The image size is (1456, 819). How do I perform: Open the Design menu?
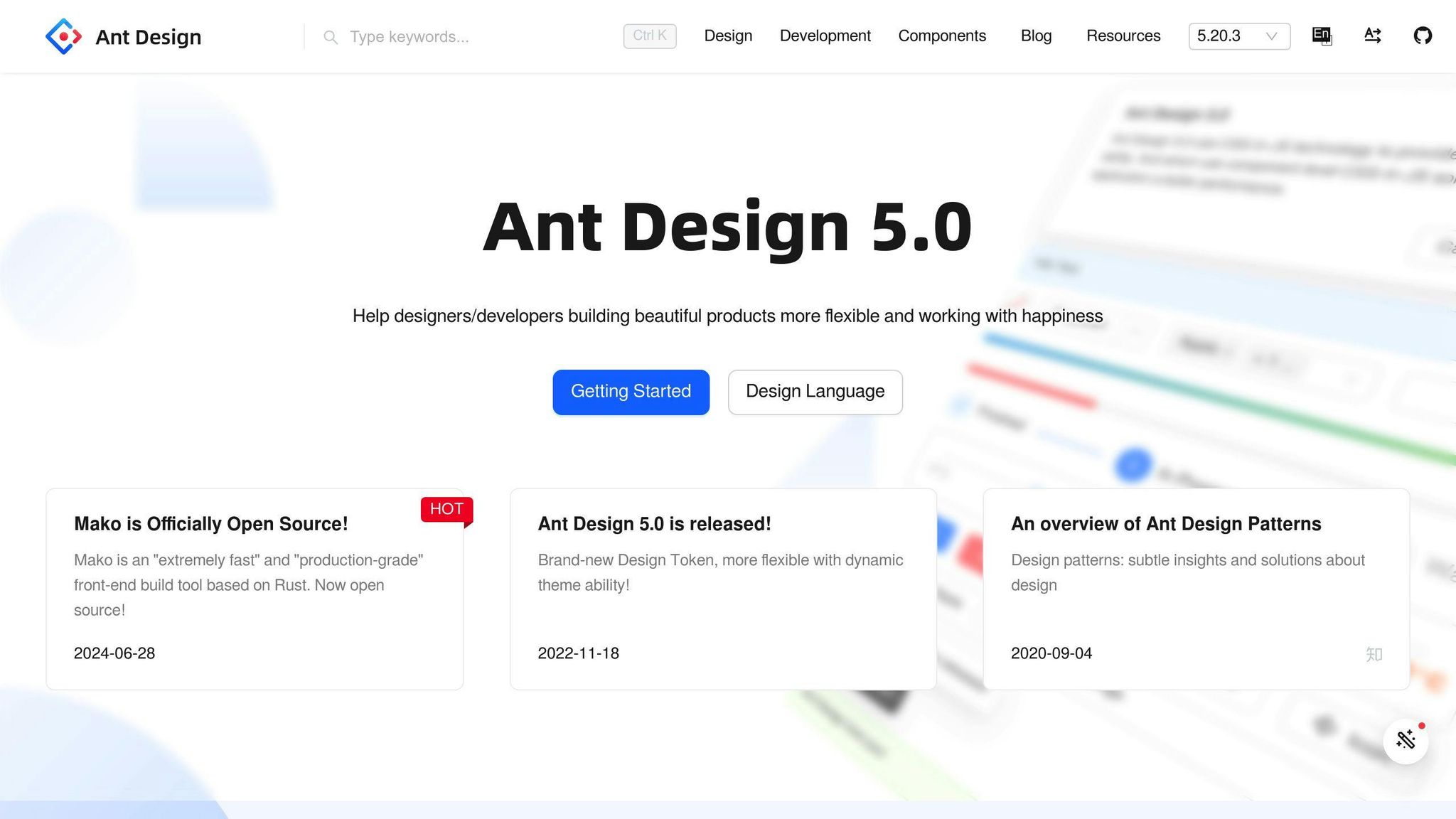pos(728,36)
